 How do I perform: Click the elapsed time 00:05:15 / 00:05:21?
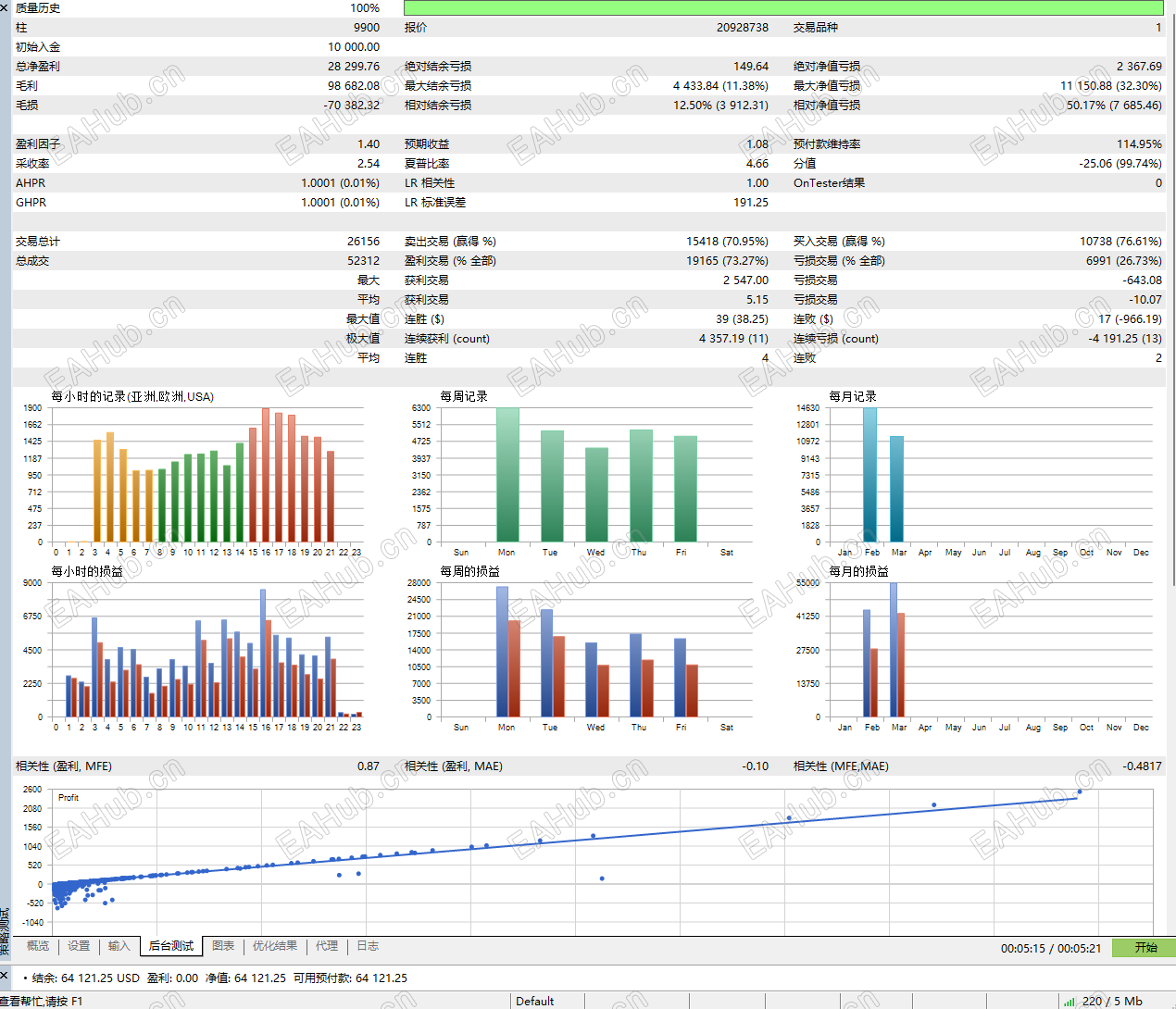point(1051,948)
